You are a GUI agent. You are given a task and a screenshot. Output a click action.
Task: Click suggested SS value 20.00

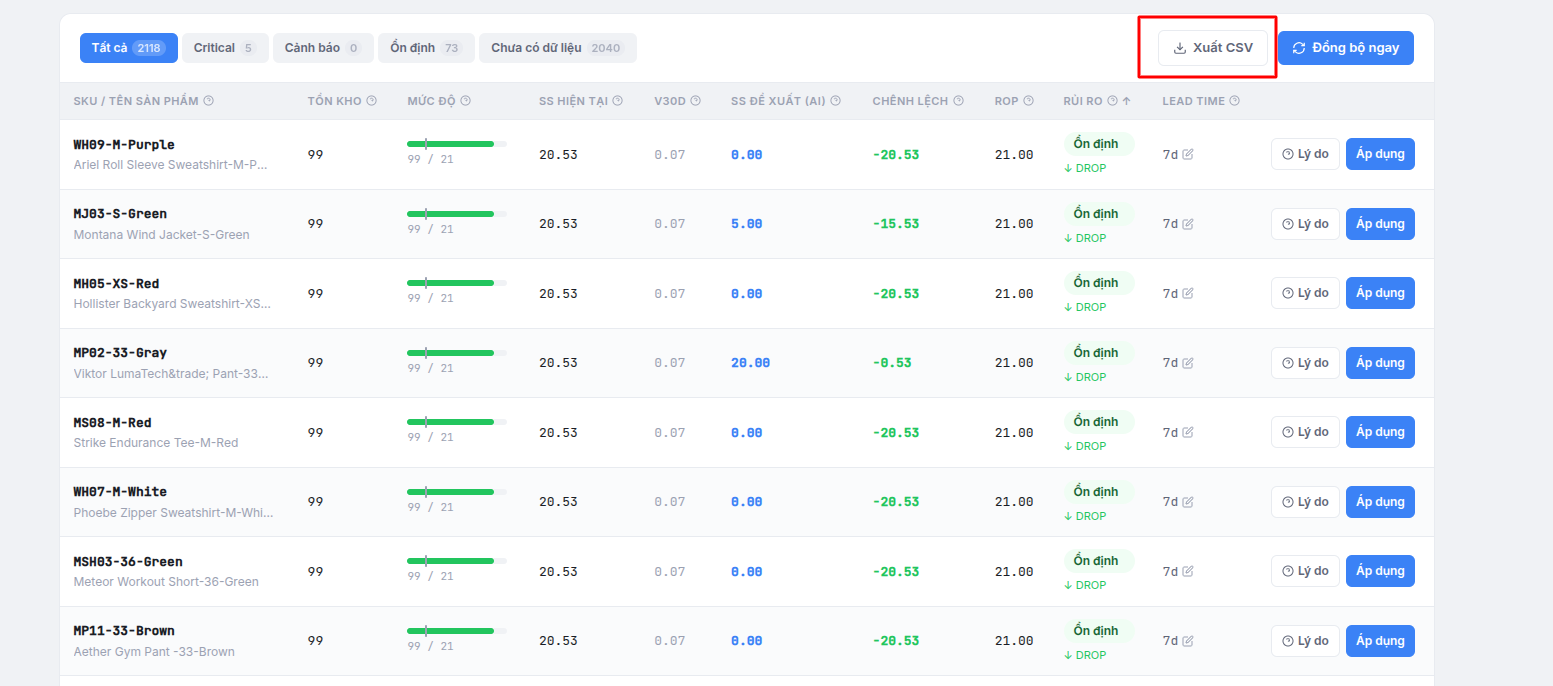tap(751, 363)
